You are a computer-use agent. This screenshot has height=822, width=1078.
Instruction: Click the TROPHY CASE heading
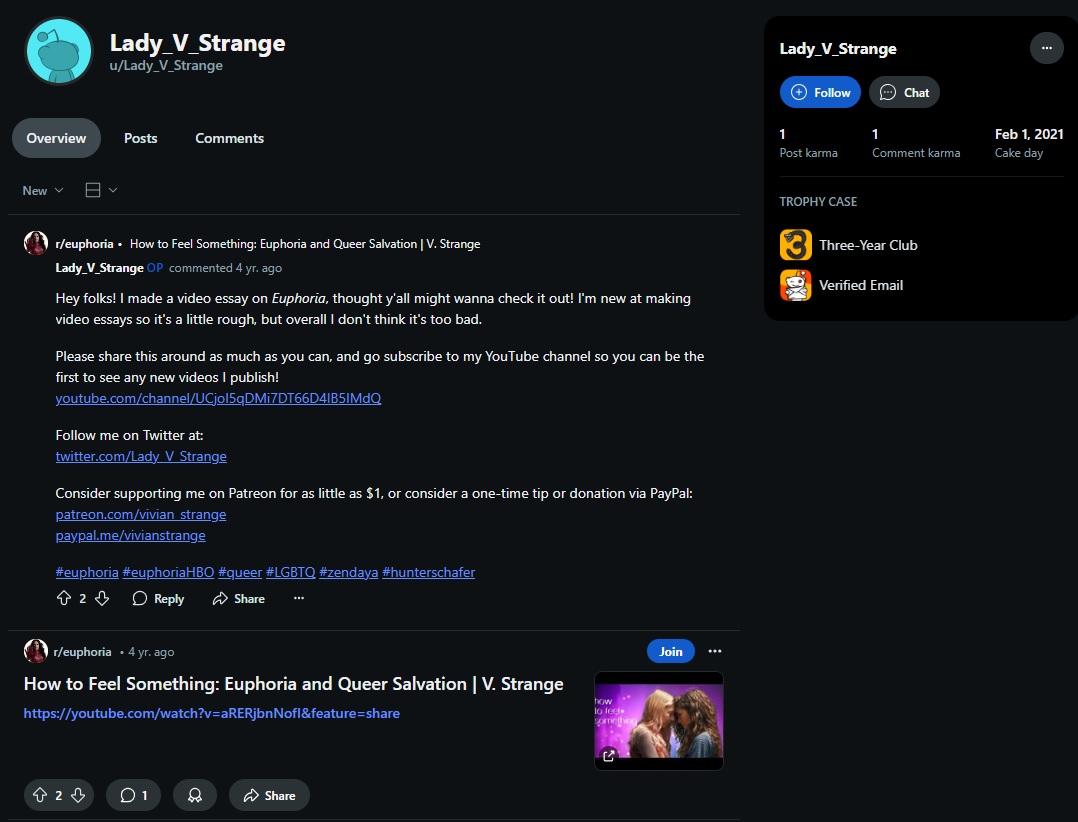click(x=818, y=201)
